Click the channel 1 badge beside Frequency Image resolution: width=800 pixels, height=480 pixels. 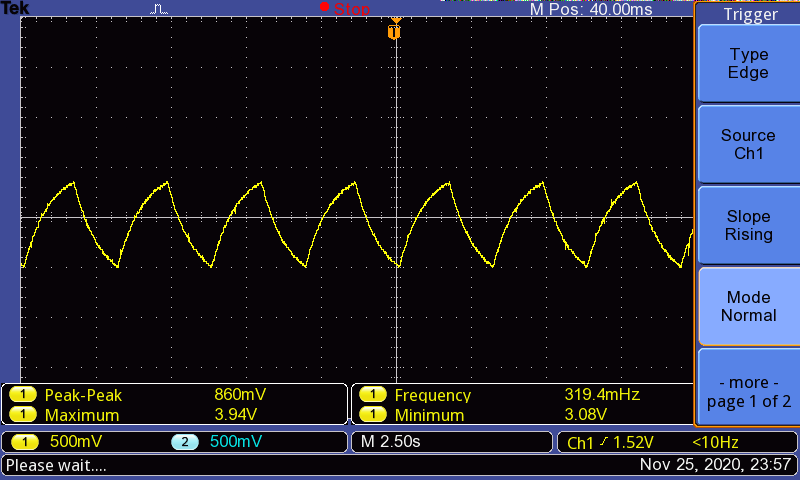coord(372,394)
